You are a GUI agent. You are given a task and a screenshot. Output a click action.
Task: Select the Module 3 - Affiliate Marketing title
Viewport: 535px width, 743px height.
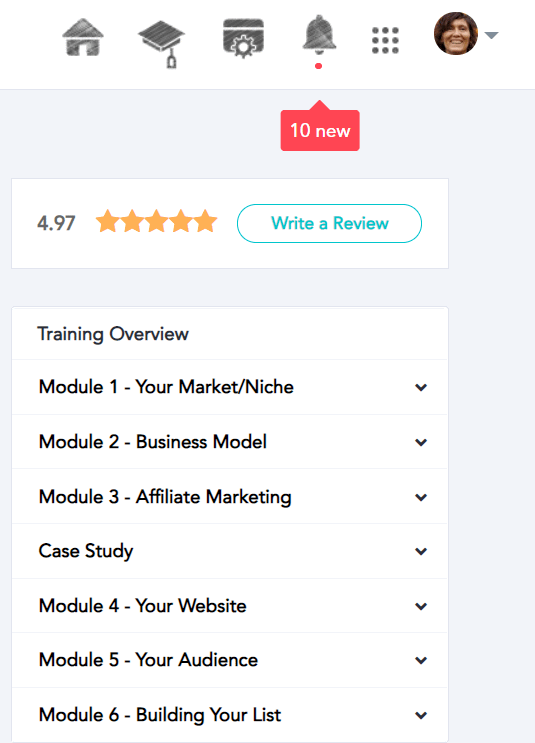point(165,497)
